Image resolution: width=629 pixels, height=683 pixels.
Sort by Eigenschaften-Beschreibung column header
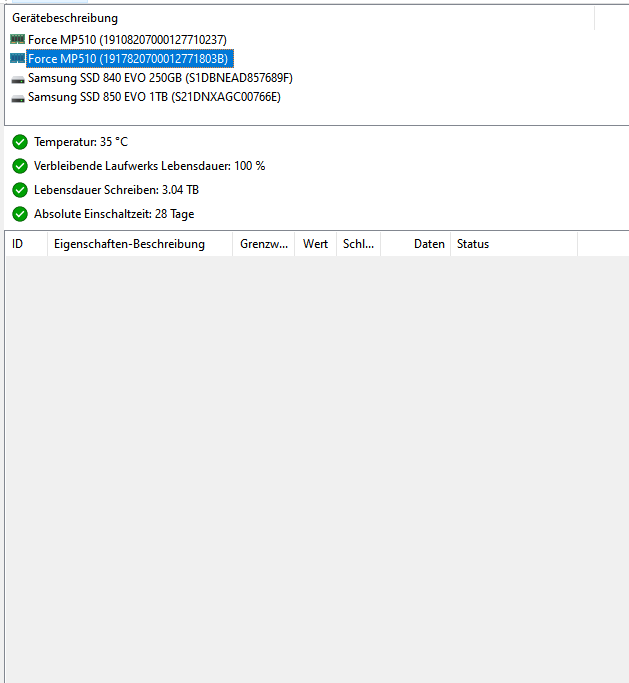(140, 244)
